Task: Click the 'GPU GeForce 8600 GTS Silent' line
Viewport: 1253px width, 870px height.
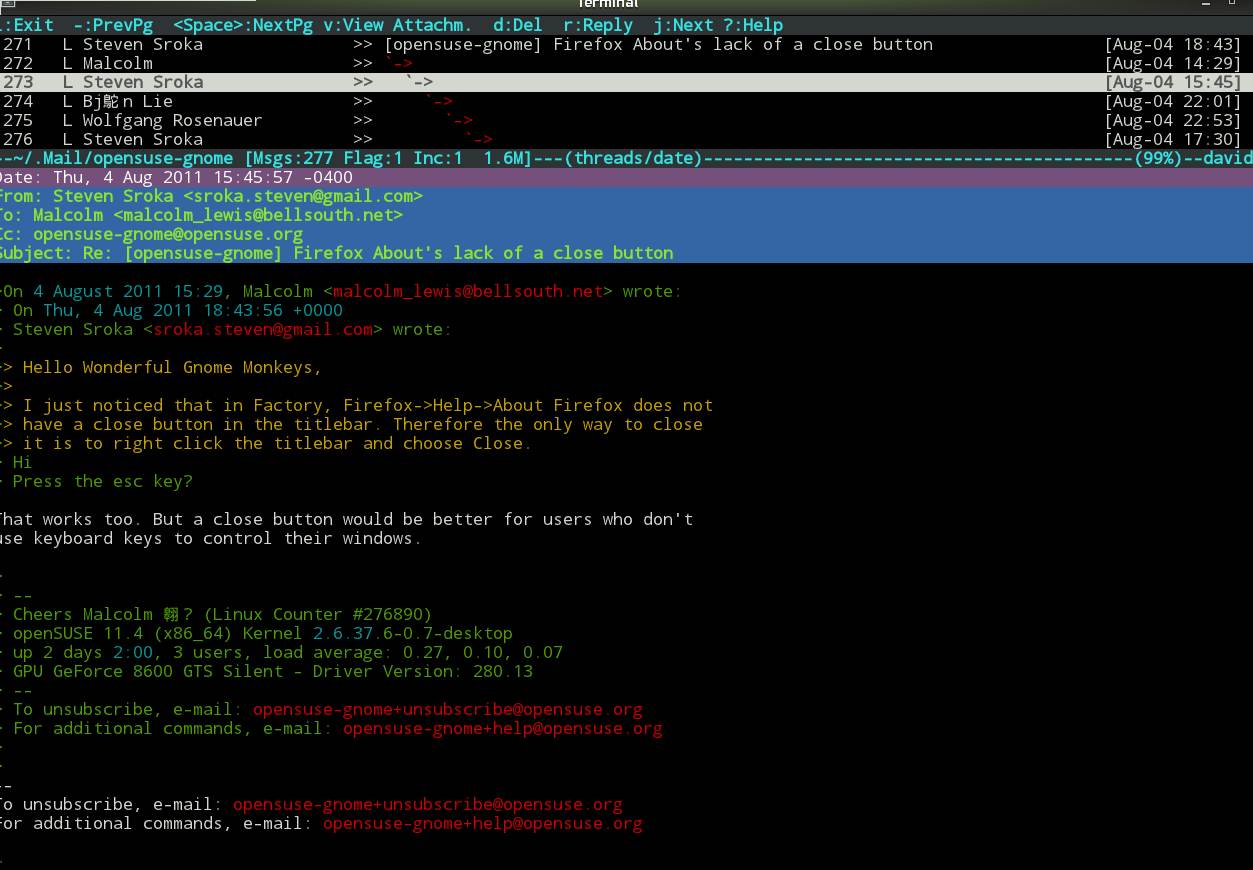Action: click(273, 671)
